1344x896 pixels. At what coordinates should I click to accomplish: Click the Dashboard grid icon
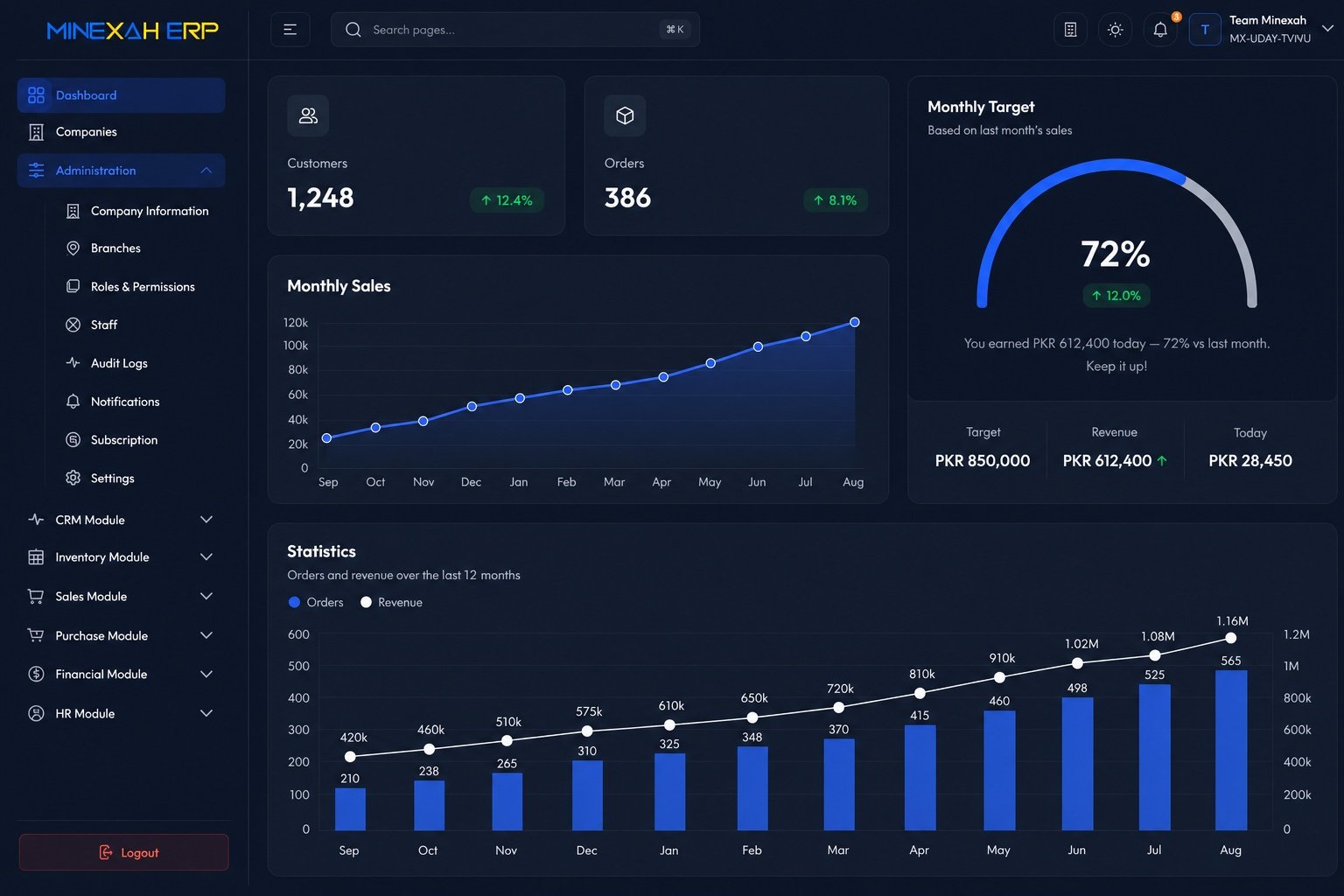pos(36,95)
